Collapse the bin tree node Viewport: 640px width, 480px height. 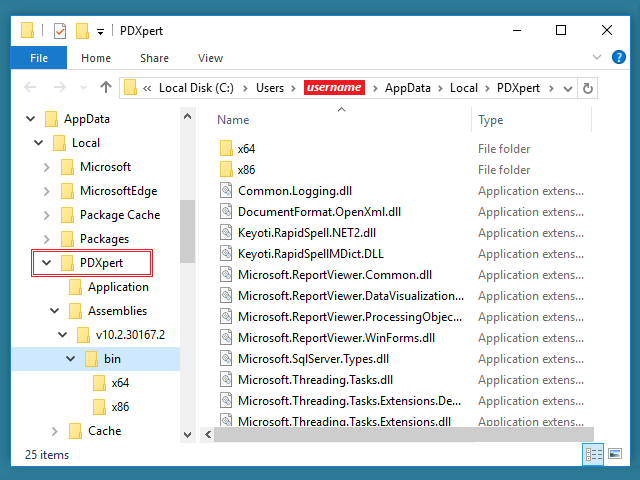tap(71, 359)
